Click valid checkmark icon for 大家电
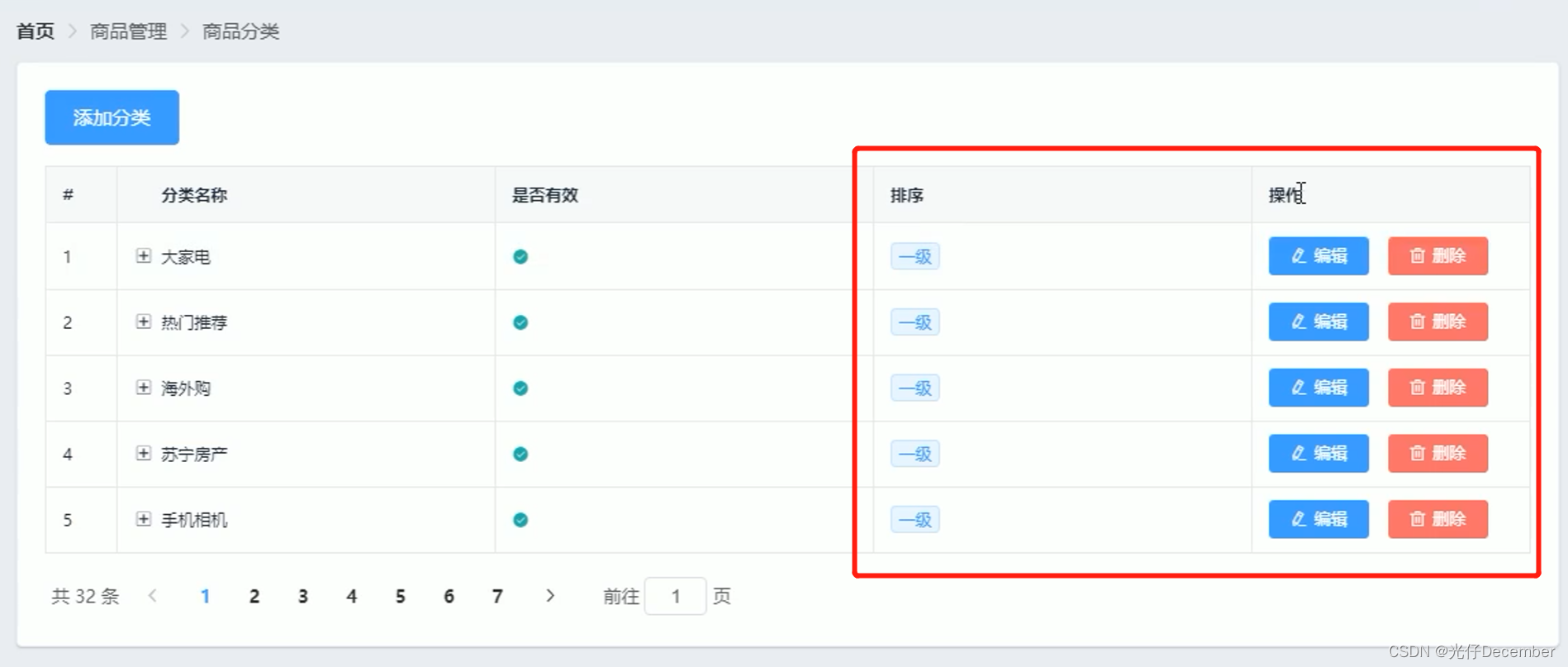The height and width of the screenshot is (667, 1568). pyautogui.click(x=520, y=257)
